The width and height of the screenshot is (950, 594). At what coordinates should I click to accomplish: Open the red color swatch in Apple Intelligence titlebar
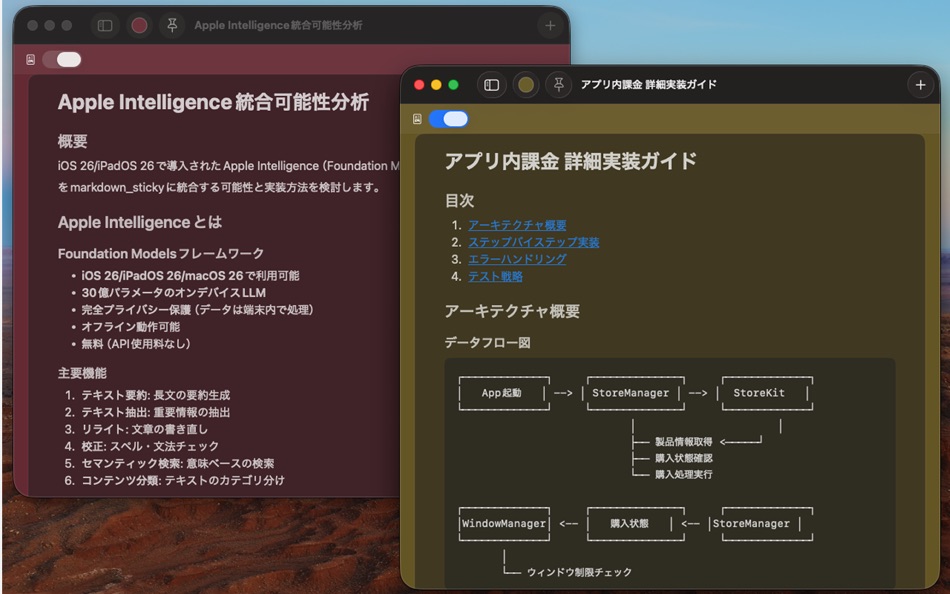(140, 25)
